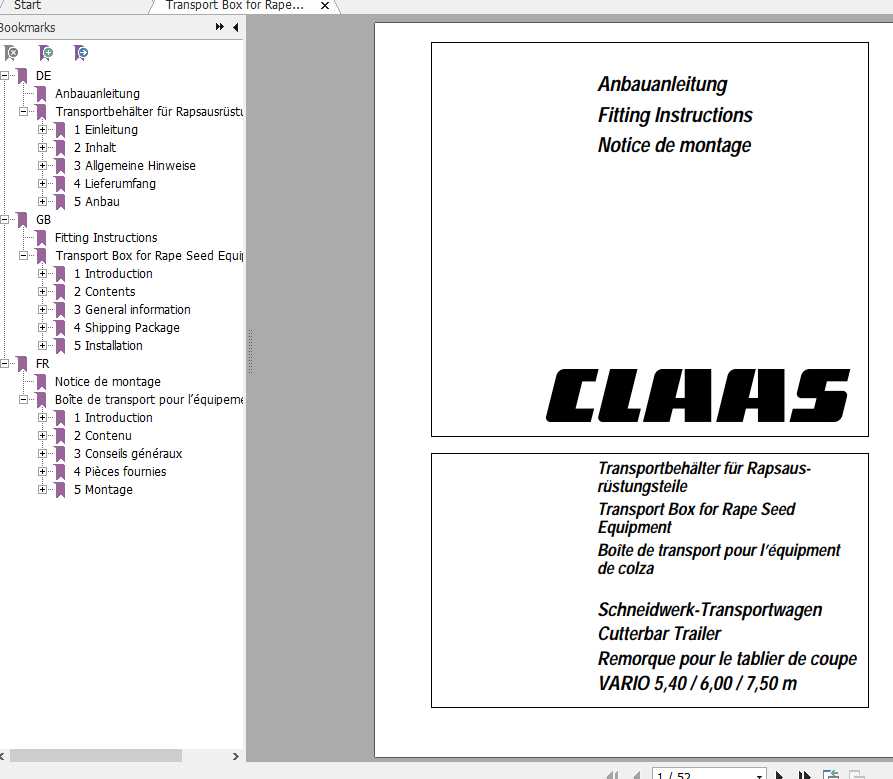Go to 4 Shipping Package bookmark
893x779 pixels.
[126, 327]
